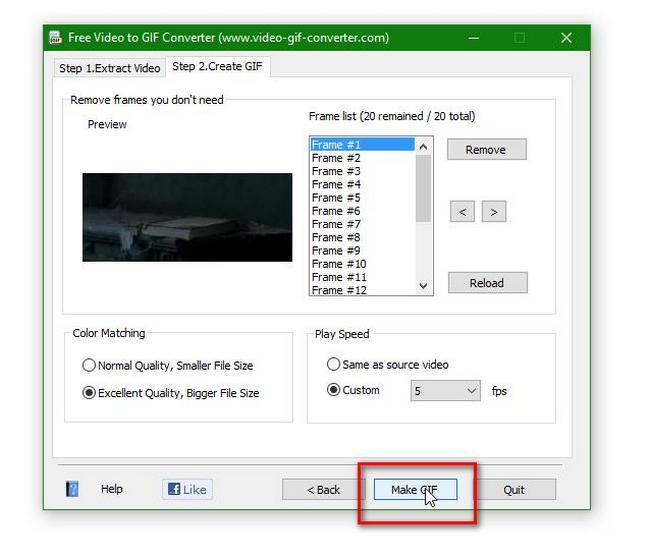Screen dimensions: 650x557
Task: Open the Help link
Action: (x=112, y=489)
